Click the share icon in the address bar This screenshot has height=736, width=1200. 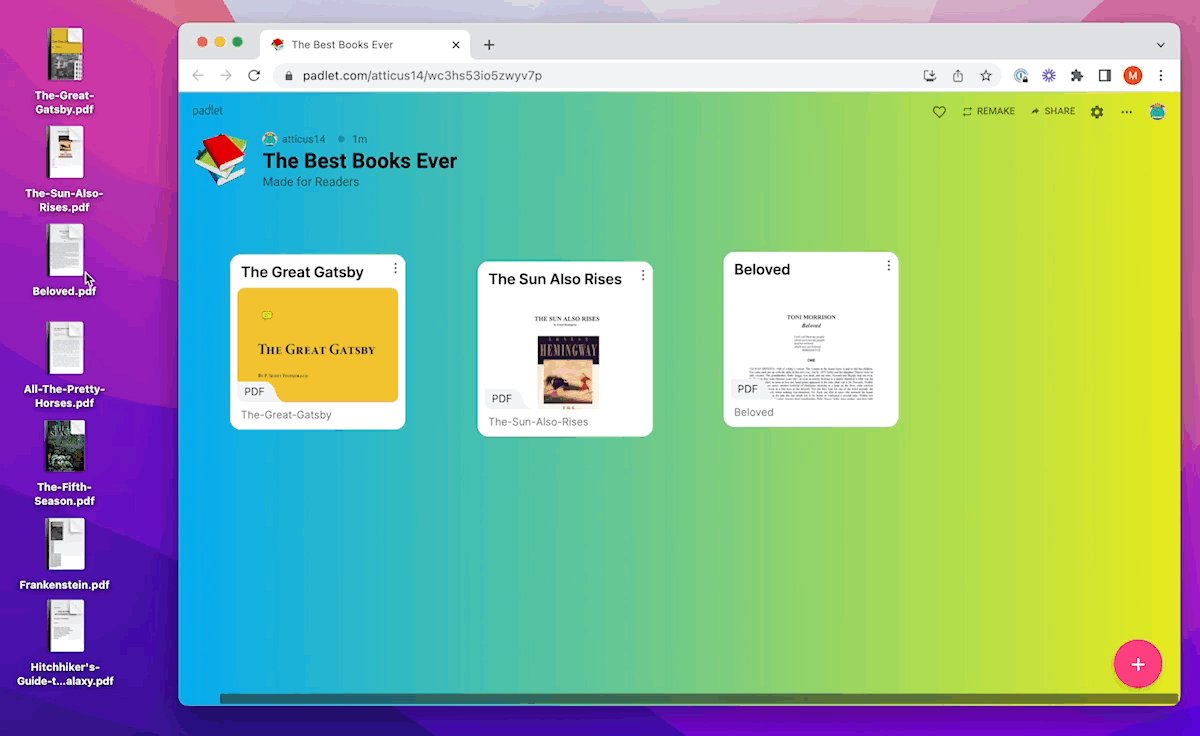[x=957, y=75]
